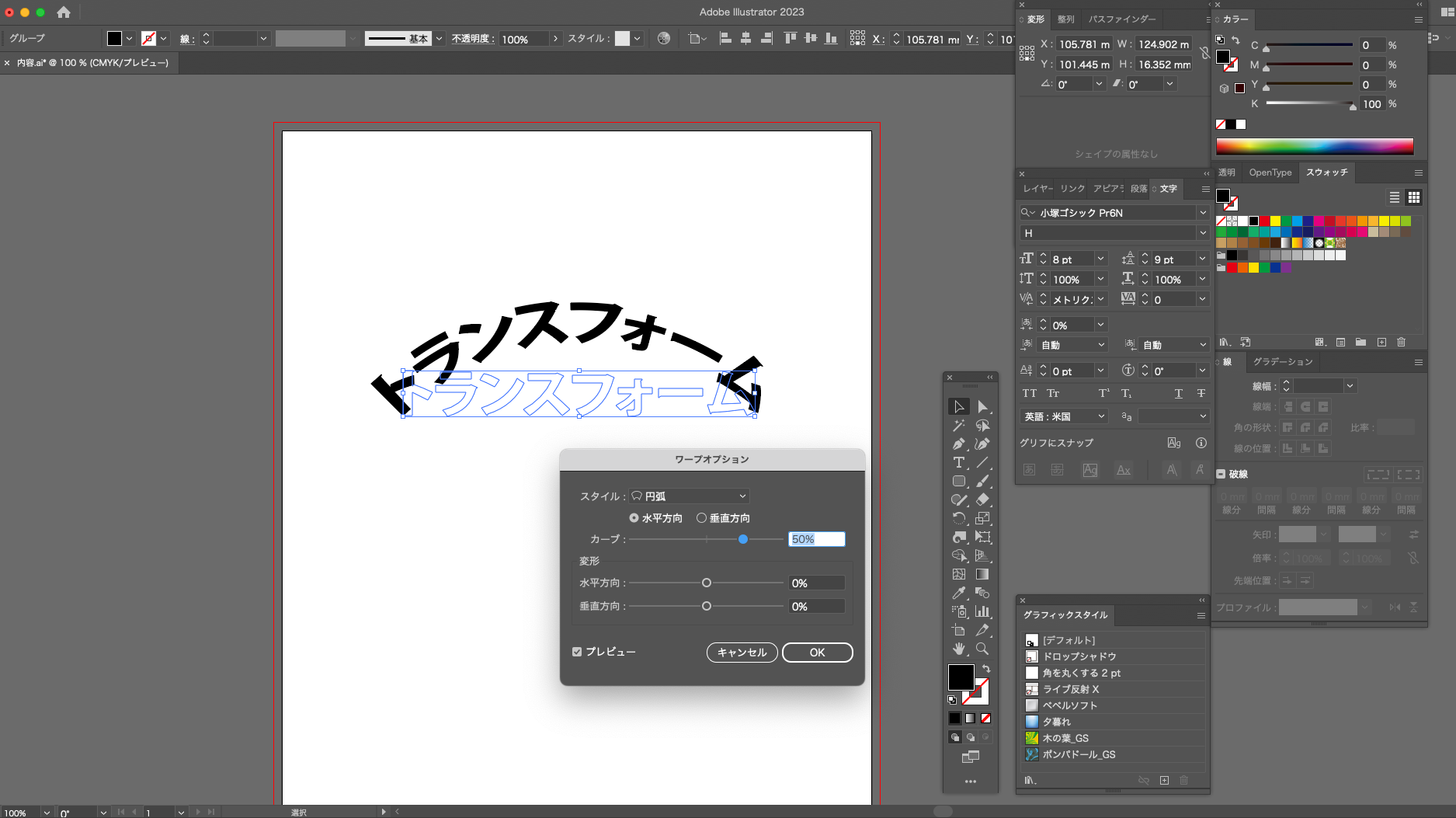Open the 英語：米国 language dropdown

coord(1062,416)
